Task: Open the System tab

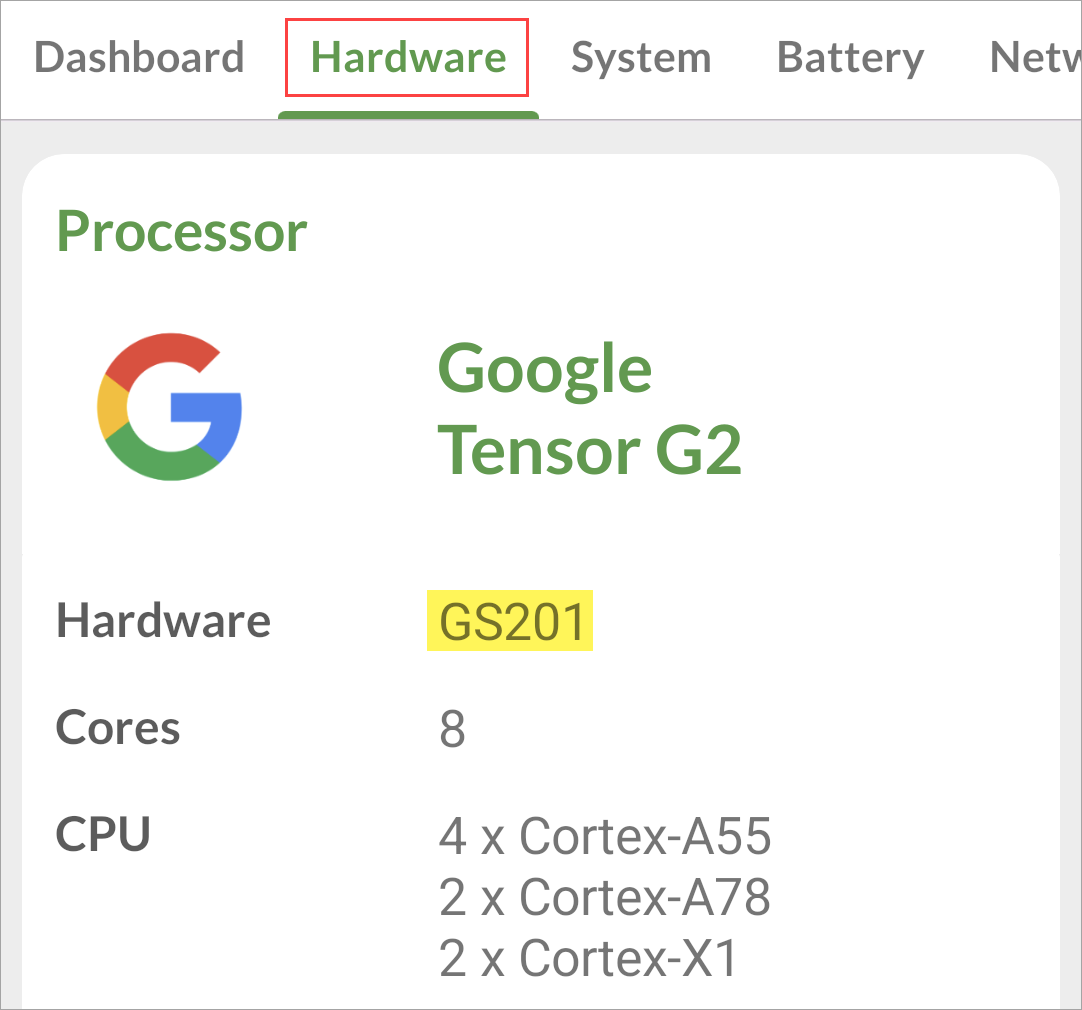Action: [641, 57]
